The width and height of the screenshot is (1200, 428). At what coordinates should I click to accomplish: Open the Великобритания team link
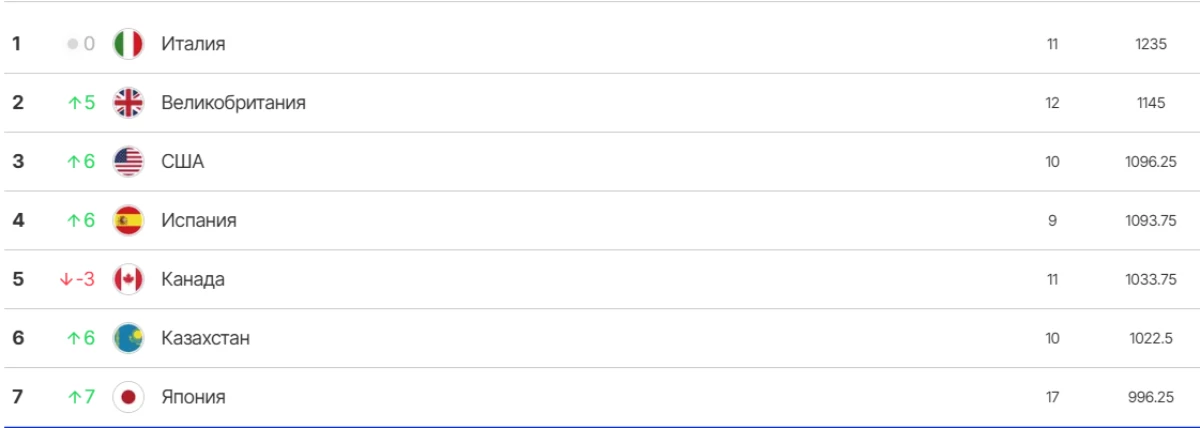[233, 103]
